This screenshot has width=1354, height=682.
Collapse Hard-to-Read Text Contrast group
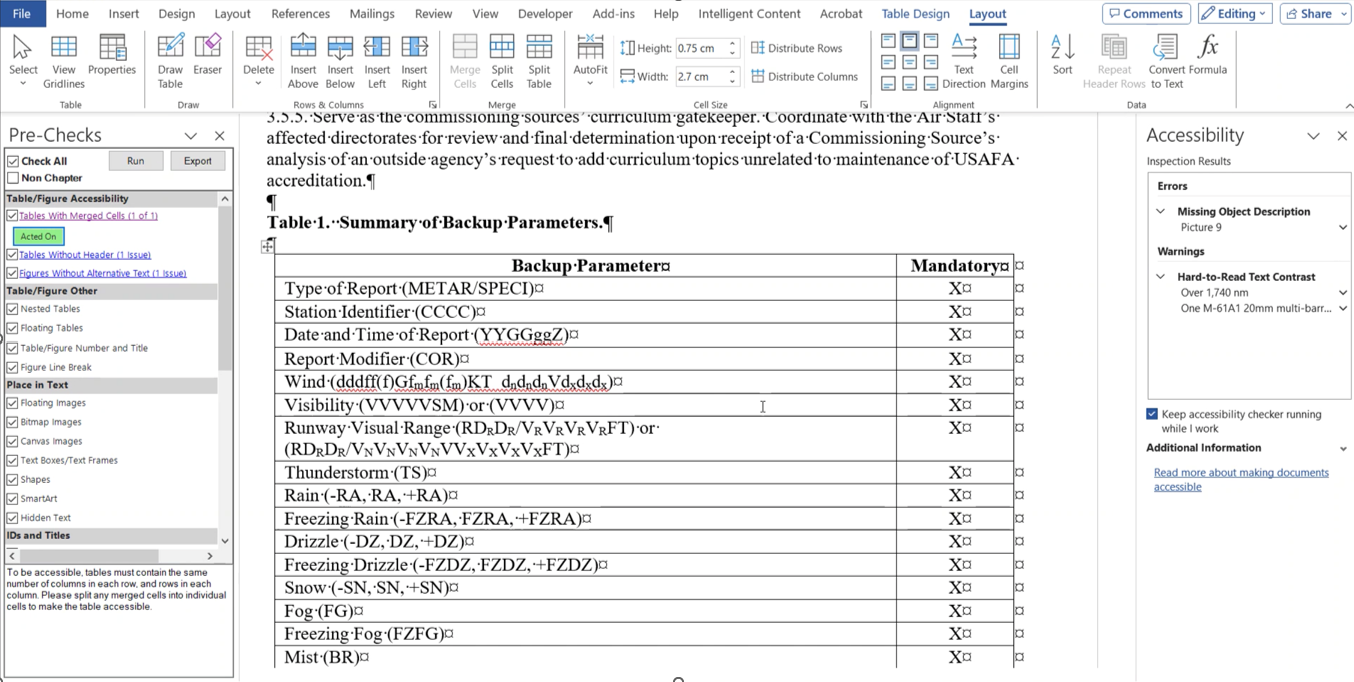[1160, 277]
